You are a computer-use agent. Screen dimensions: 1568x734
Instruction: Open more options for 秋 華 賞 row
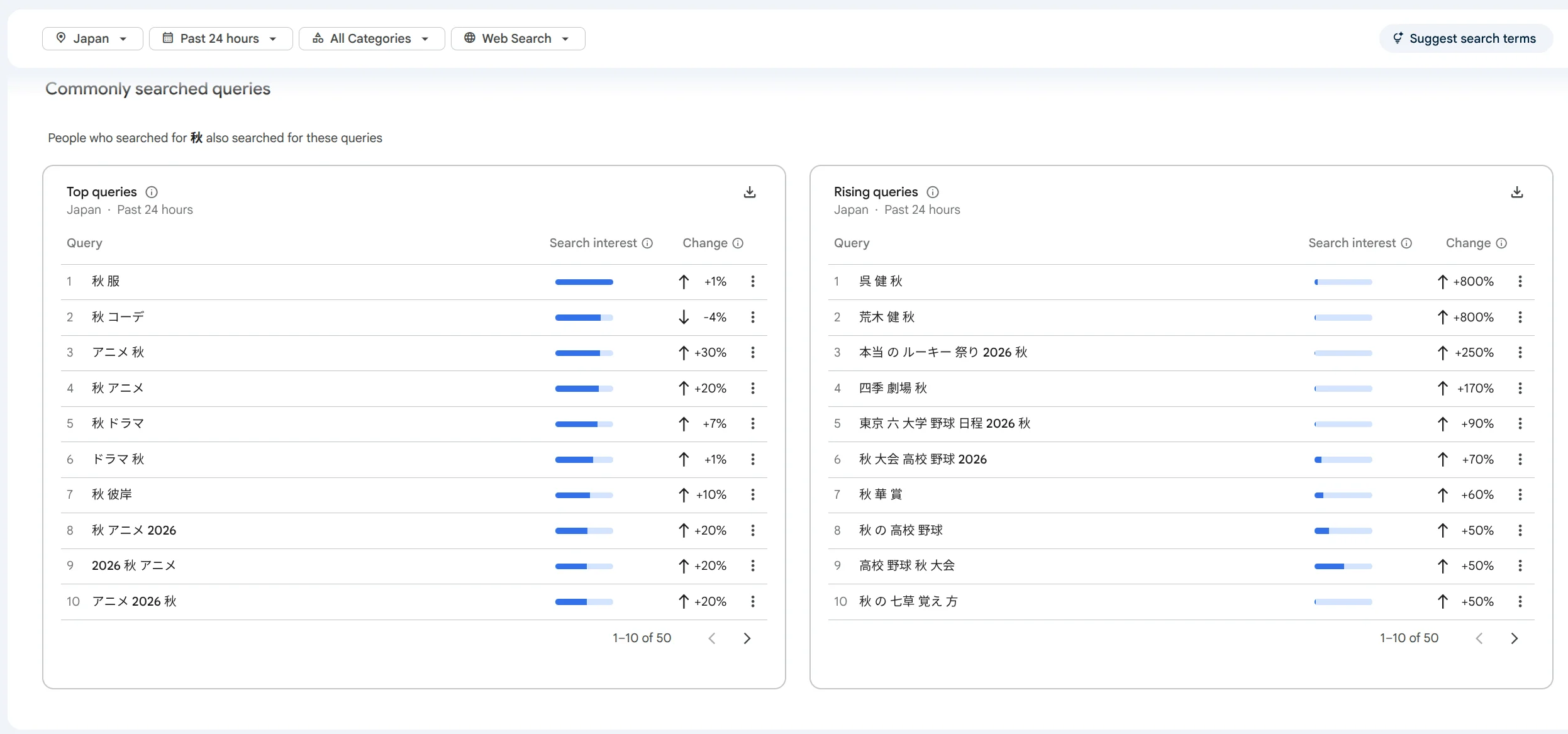tap(1520, 494)
